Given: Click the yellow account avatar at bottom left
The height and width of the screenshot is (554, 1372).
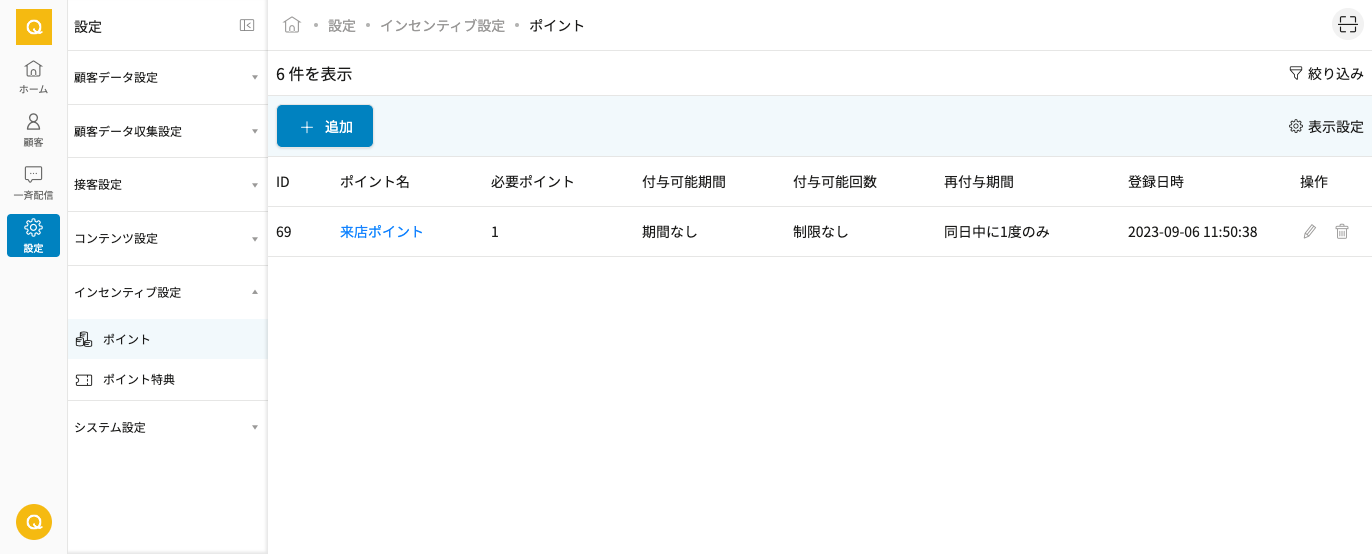Looking at the screenshot, I should 34,522.
